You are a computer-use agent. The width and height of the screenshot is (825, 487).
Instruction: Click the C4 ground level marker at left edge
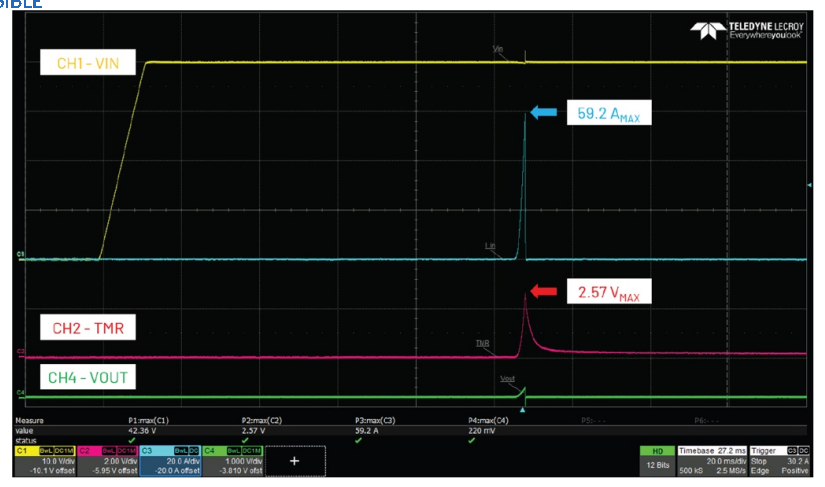(x=20, y=392)
